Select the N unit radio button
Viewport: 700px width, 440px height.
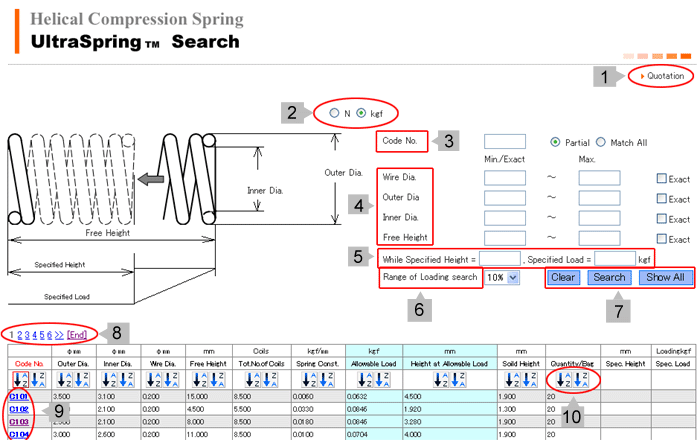pos(334,113)
